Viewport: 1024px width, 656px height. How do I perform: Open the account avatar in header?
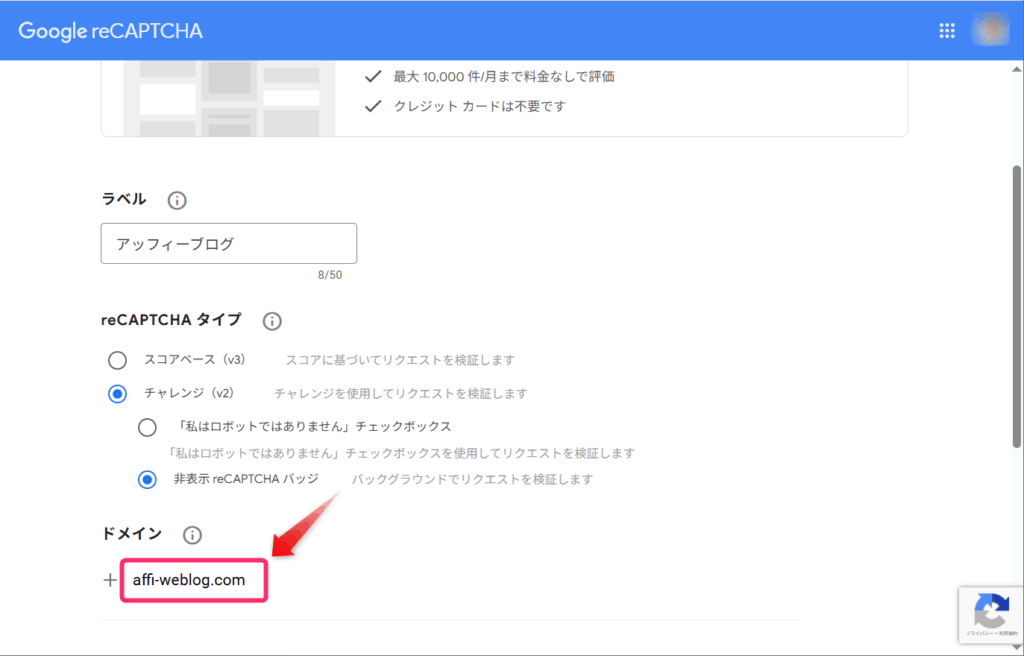click(x=991, y=30)
